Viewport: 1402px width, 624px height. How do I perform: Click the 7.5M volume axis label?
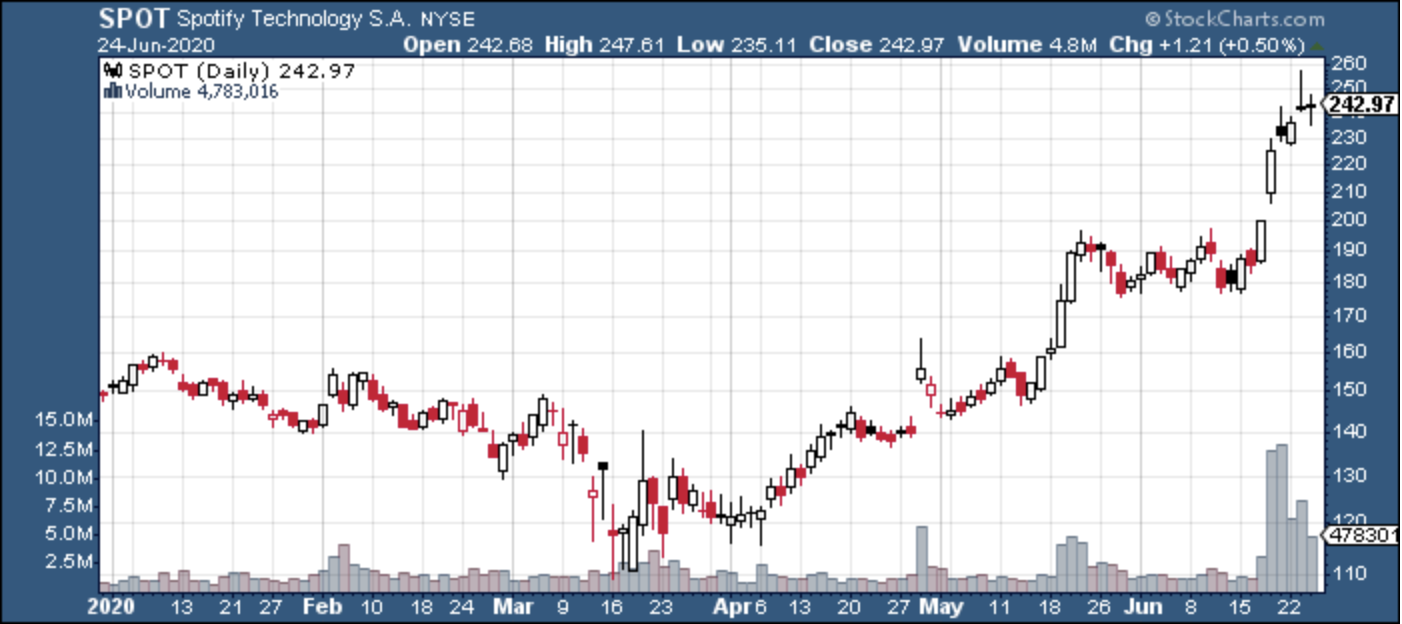pyautogui.click(x=71, y=505)
